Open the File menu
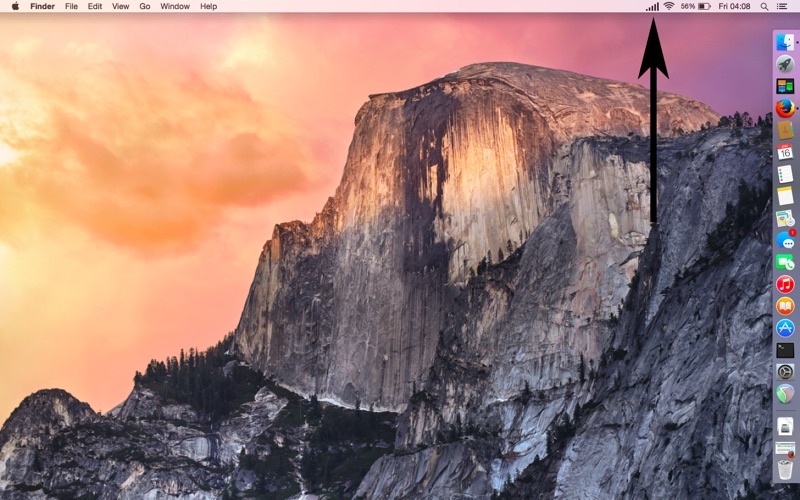This screenshot has width=800, height=500. pos(71,6)
